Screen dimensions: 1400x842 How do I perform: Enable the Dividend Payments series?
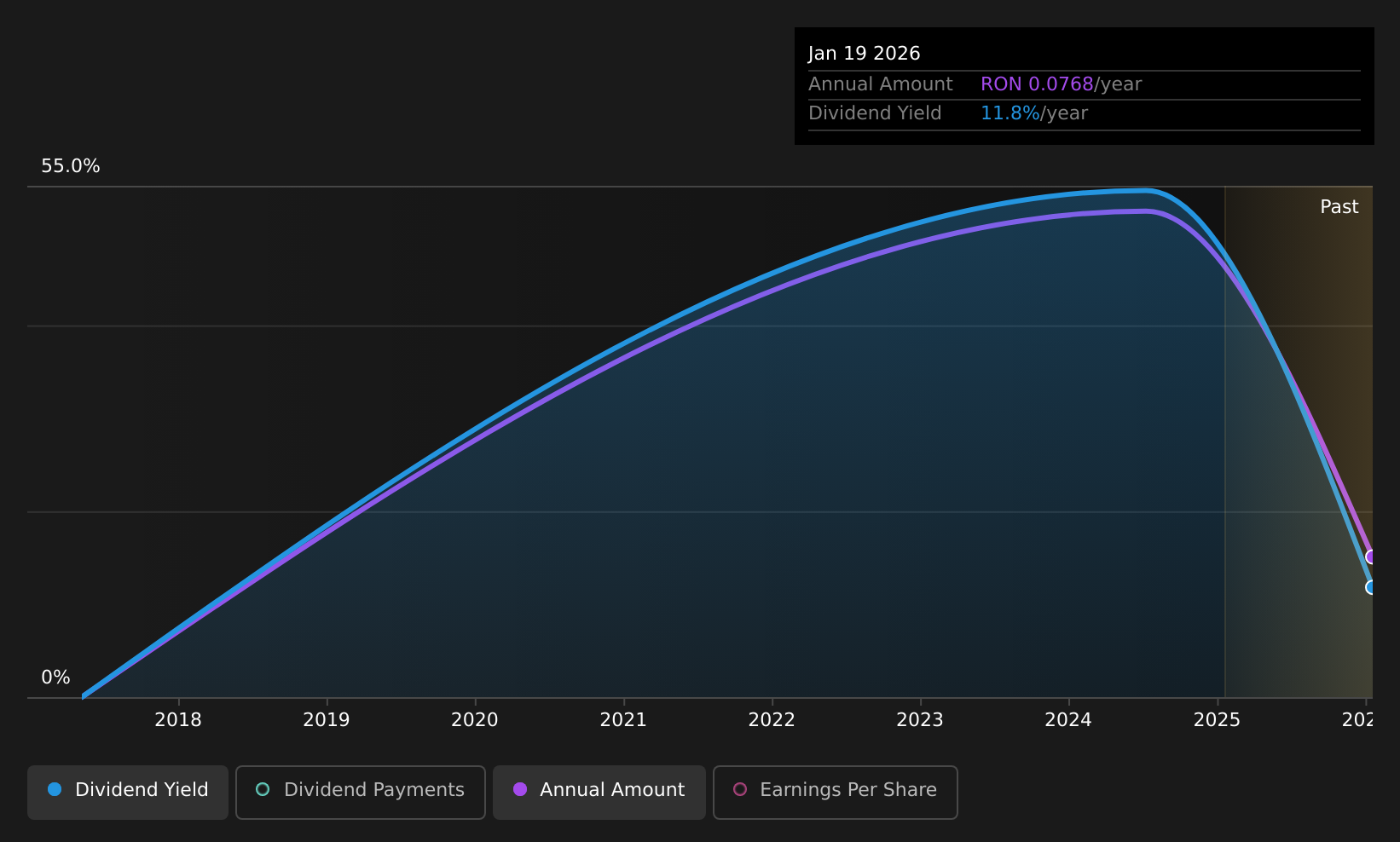coord(360,792)
